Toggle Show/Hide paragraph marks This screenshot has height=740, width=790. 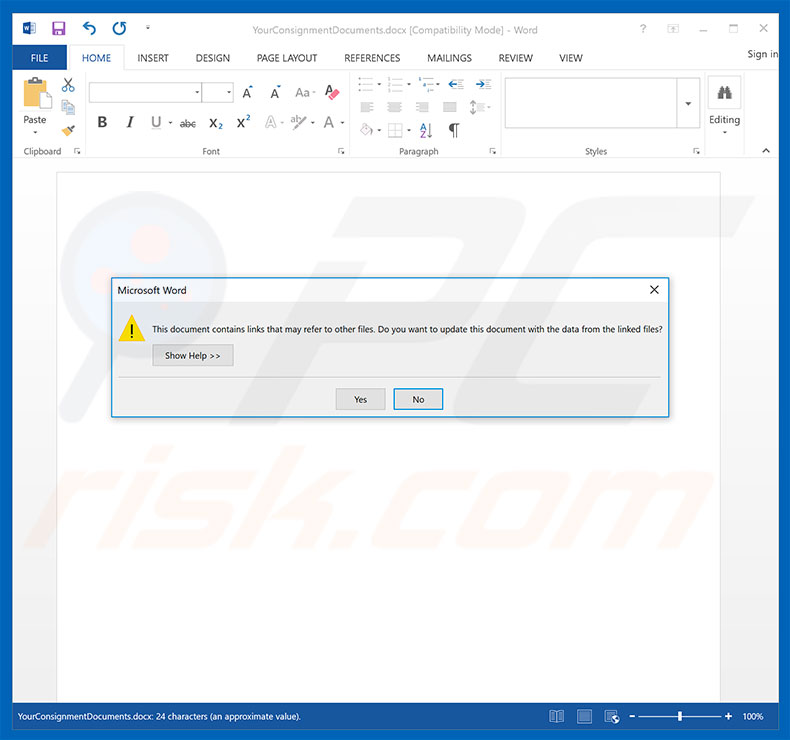(454, 130)
